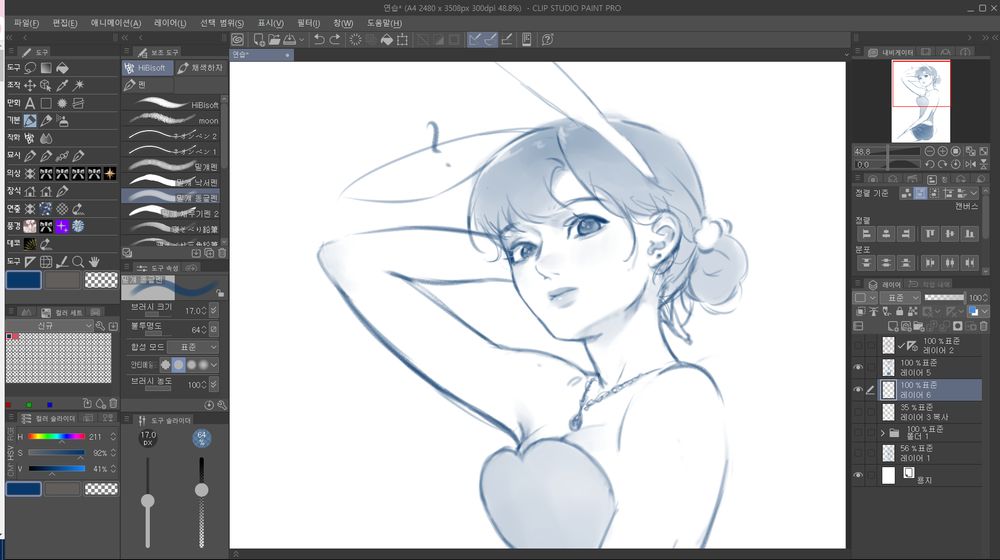This screenshot has height=560, width=1000.
Task: Open 신규 color set dropdown
Action: (50, 325)
